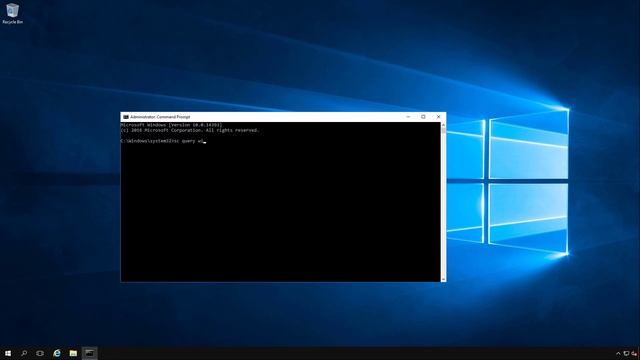Launch Internet Explorer from the taskbar
The height and width of the screenshot is (360, 640).
(x=57, y=353)
